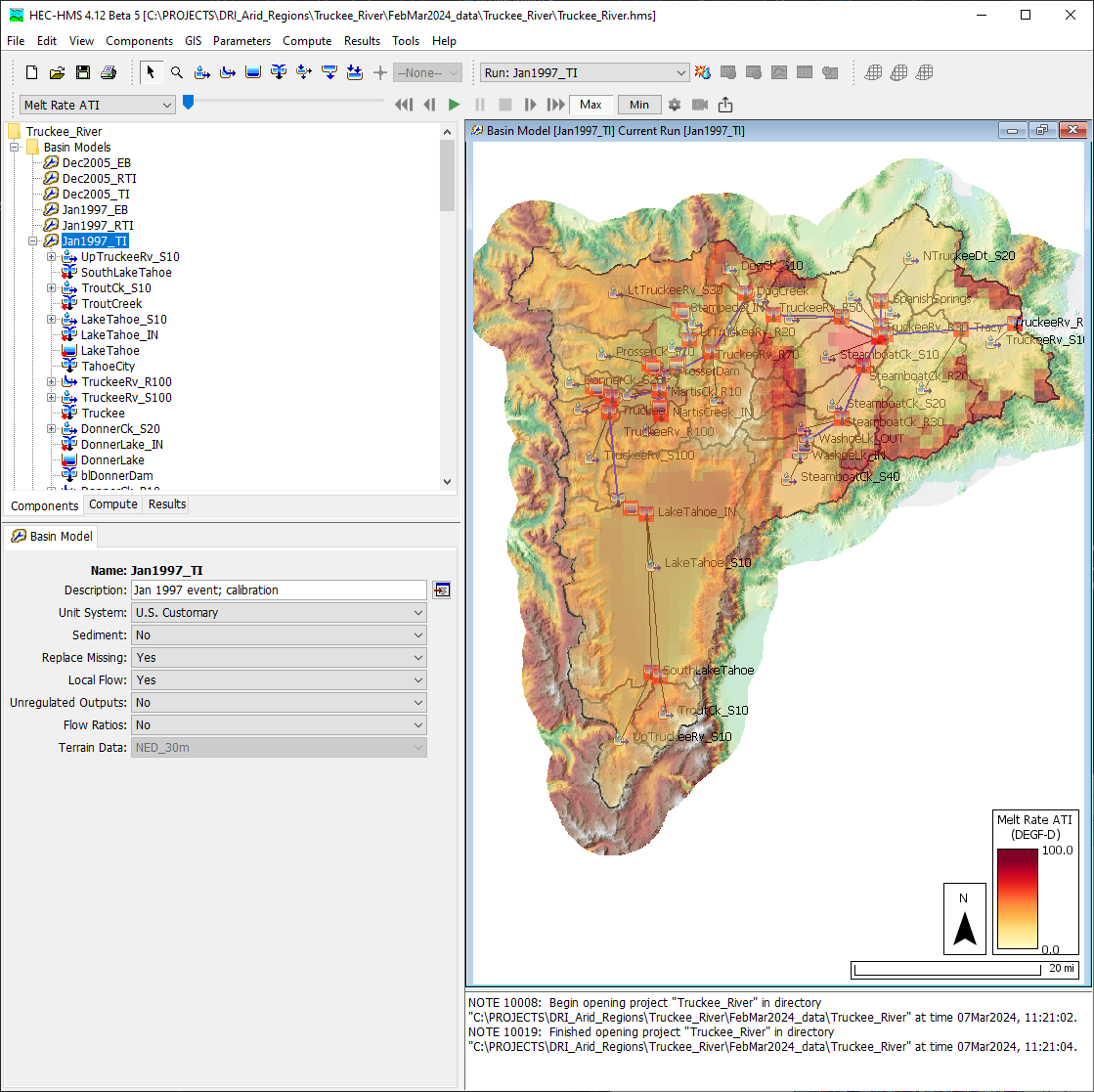This screenshot has height=1092, width=1094.
Task: Click the tree panel scroll down arrow
Action: tap(447, 481)
